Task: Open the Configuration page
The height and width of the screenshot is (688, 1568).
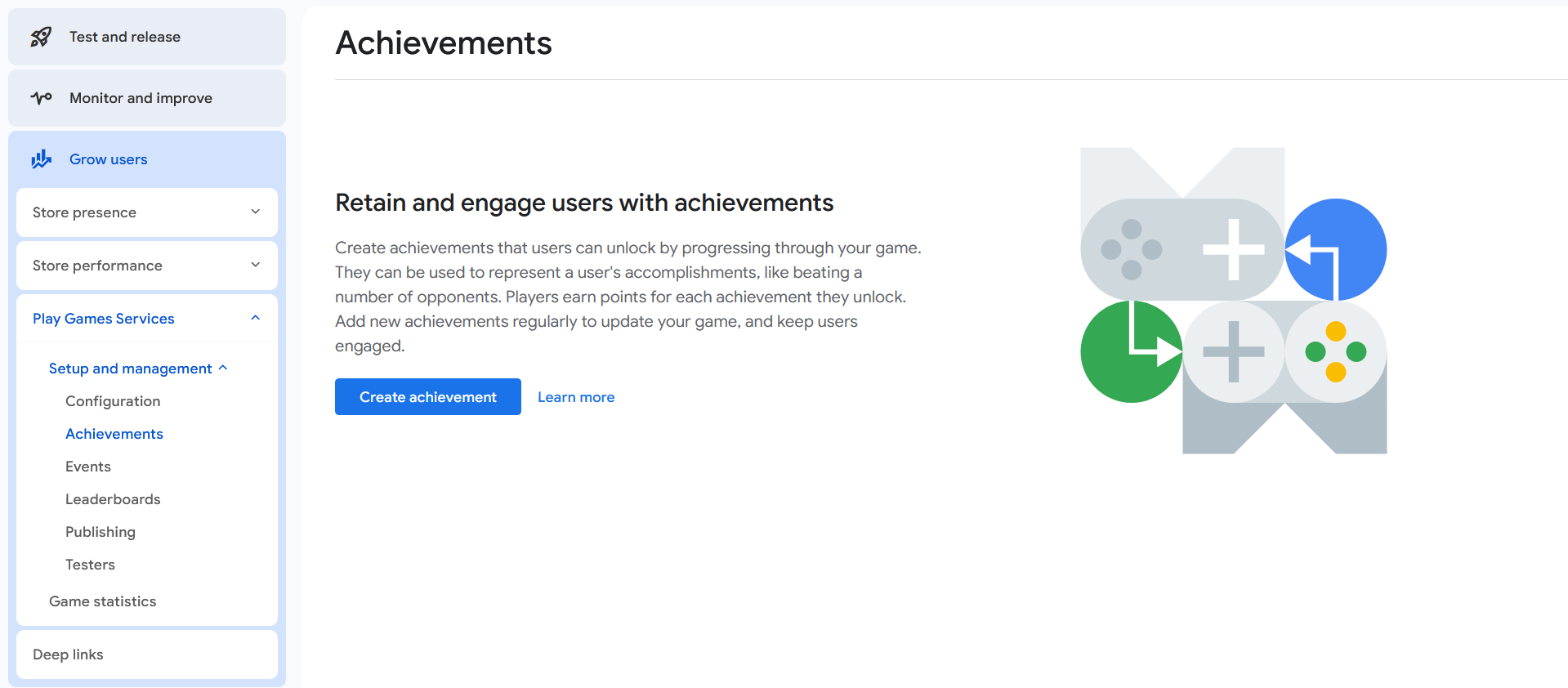Action: coord(113,401)
